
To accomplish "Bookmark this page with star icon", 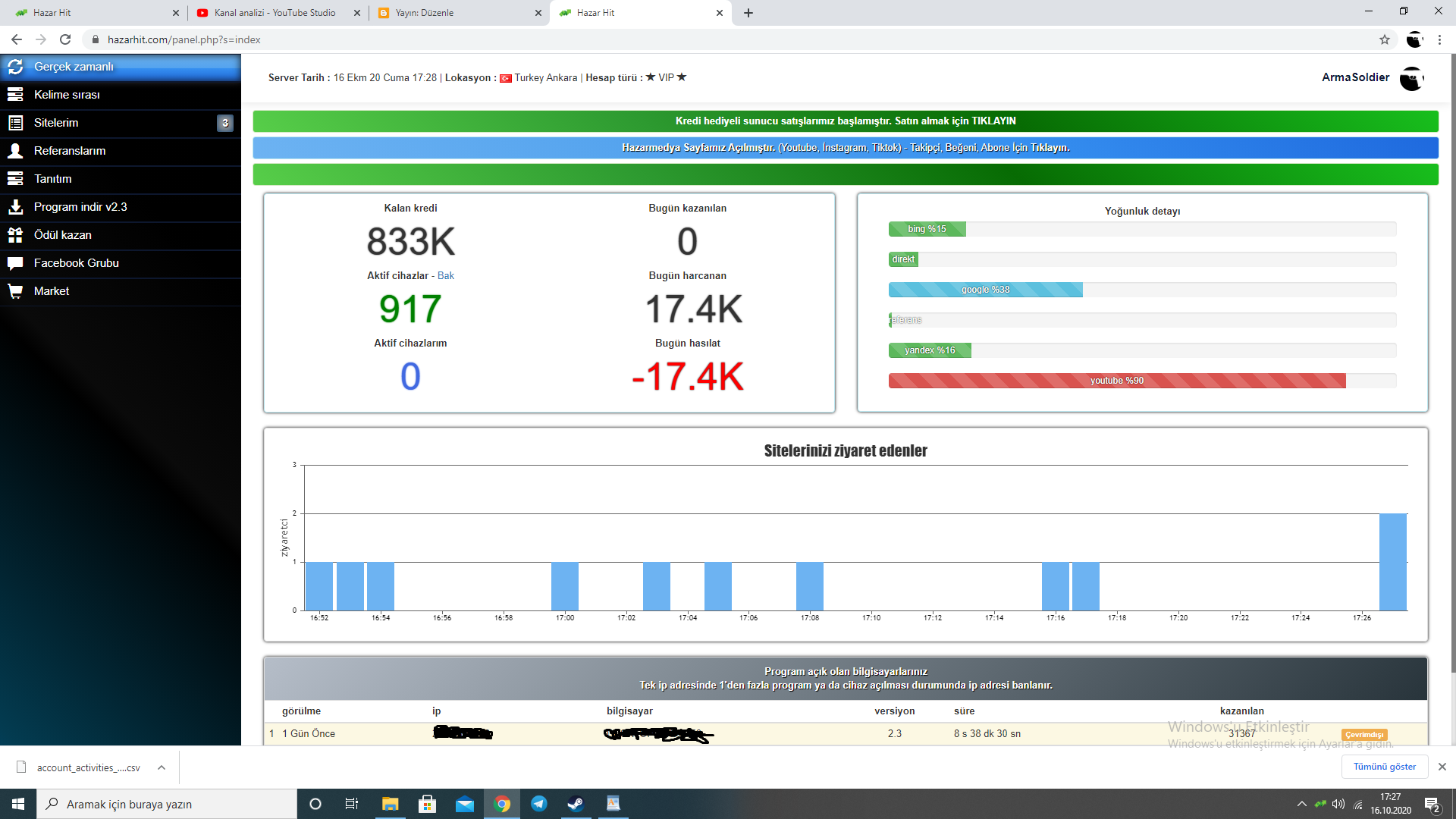I will pos(1384,39).
